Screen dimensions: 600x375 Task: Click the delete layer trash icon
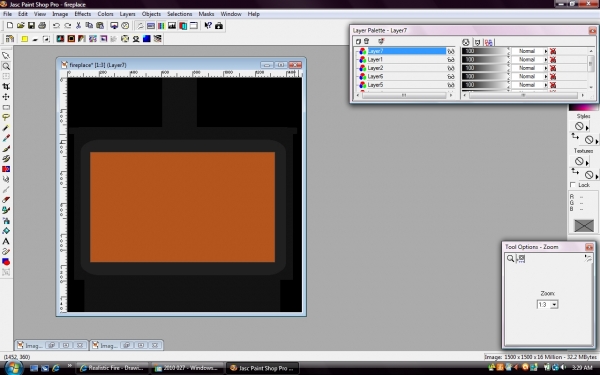[367, 41]
